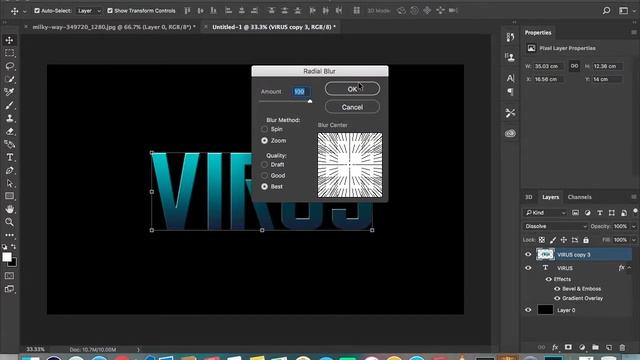The image size is (640, 360).
Task: Open the Paragraph panel icon
Action: tap(510, 91)
